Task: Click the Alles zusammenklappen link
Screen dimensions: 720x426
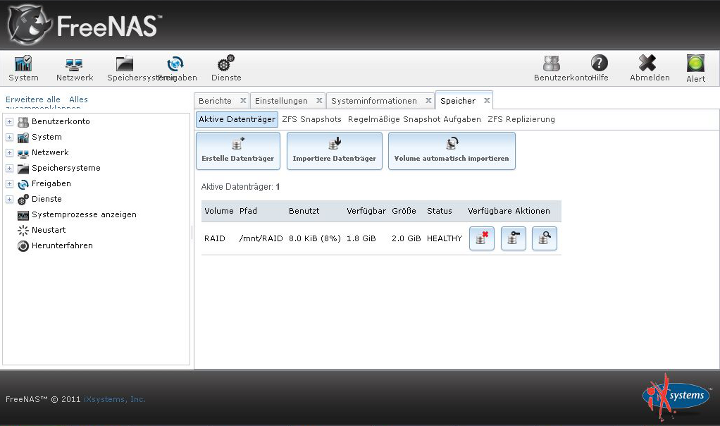Action: [x=79, y=100]
